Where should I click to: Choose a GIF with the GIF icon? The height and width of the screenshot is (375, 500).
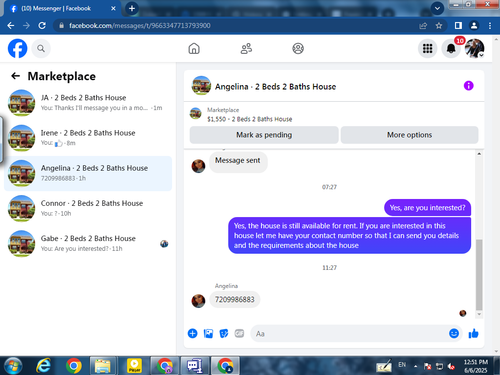click(x=239, y=333)
